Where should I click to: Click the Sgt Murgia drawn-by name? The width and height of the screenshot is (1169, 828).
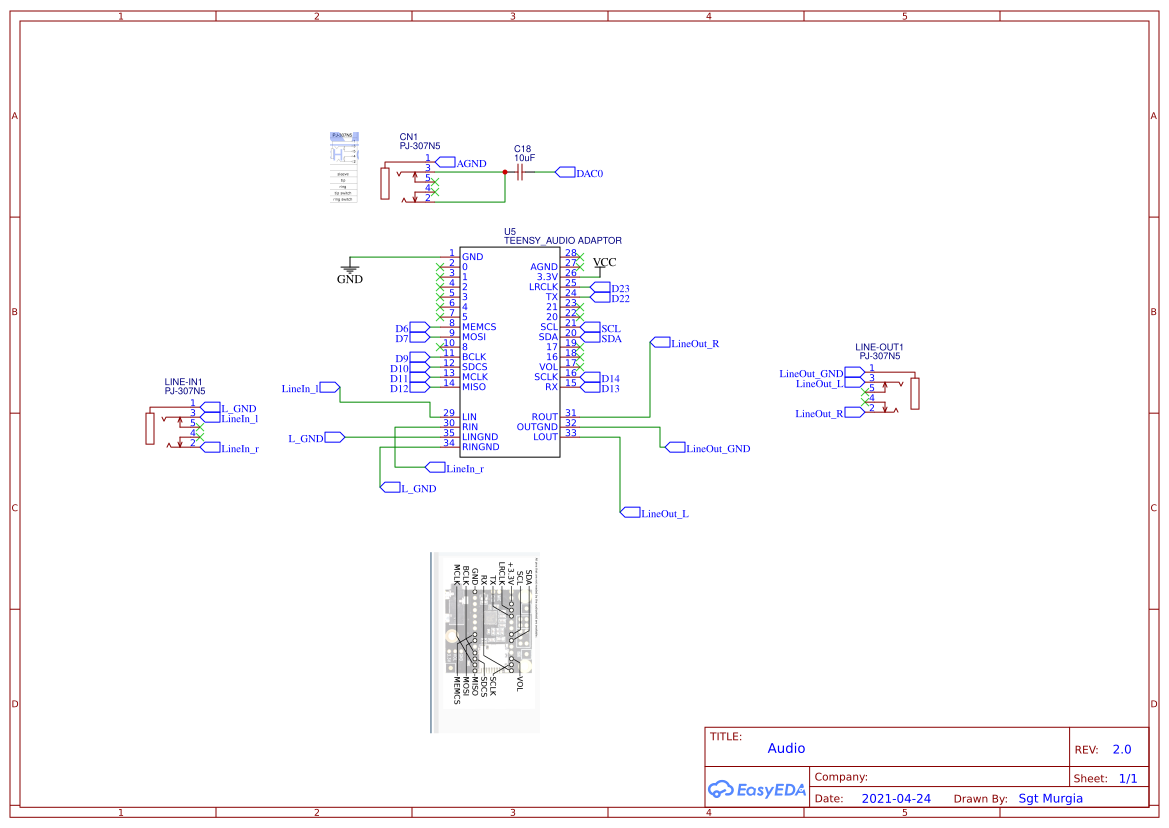pyautogui.click(x=1050, y=798)
